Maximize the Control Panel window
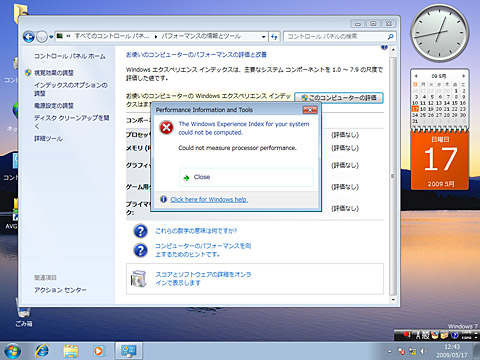 click(373, 24)
